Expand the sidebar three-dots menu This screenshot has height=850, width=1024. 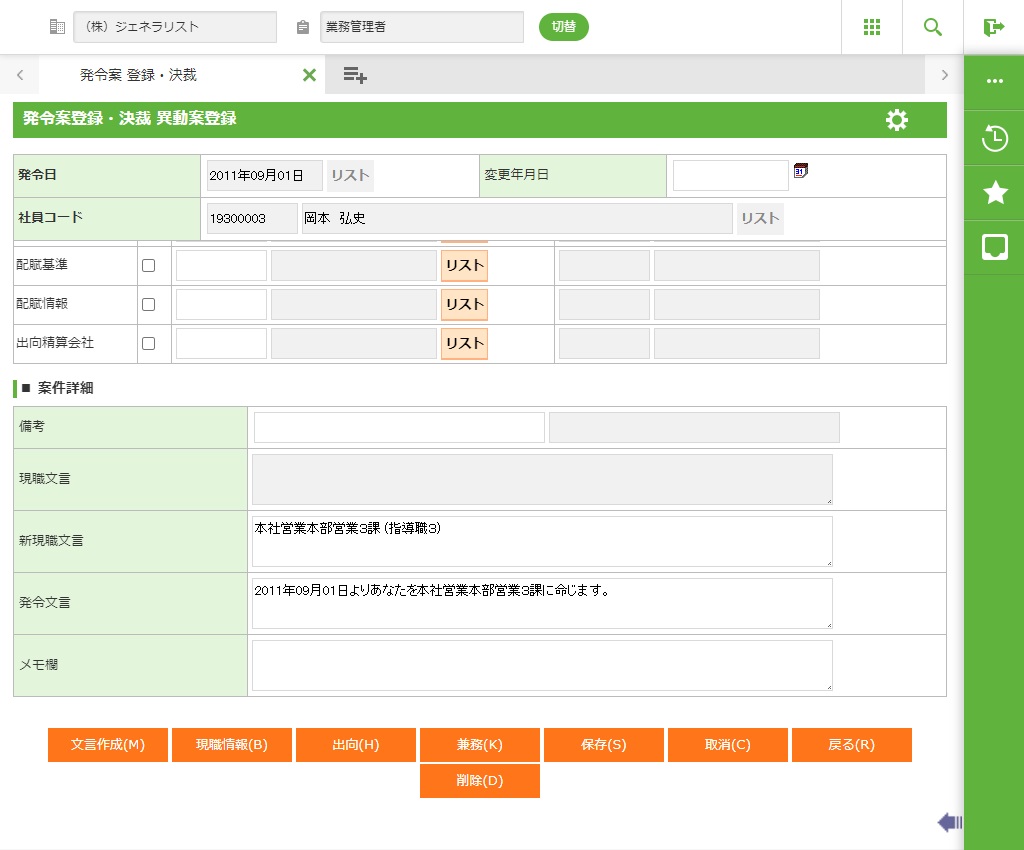tap(994, 81)
